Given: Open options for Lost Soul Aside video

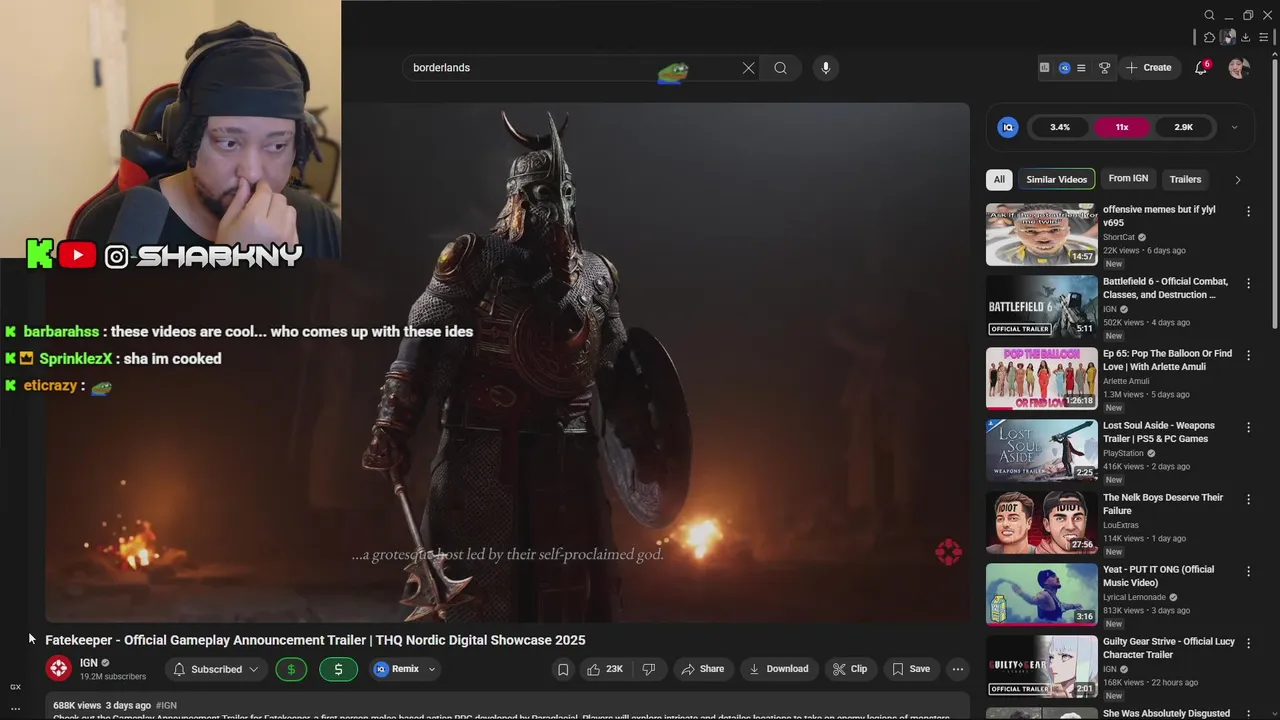Looking at the screenshot, I should pos(1248,427).
